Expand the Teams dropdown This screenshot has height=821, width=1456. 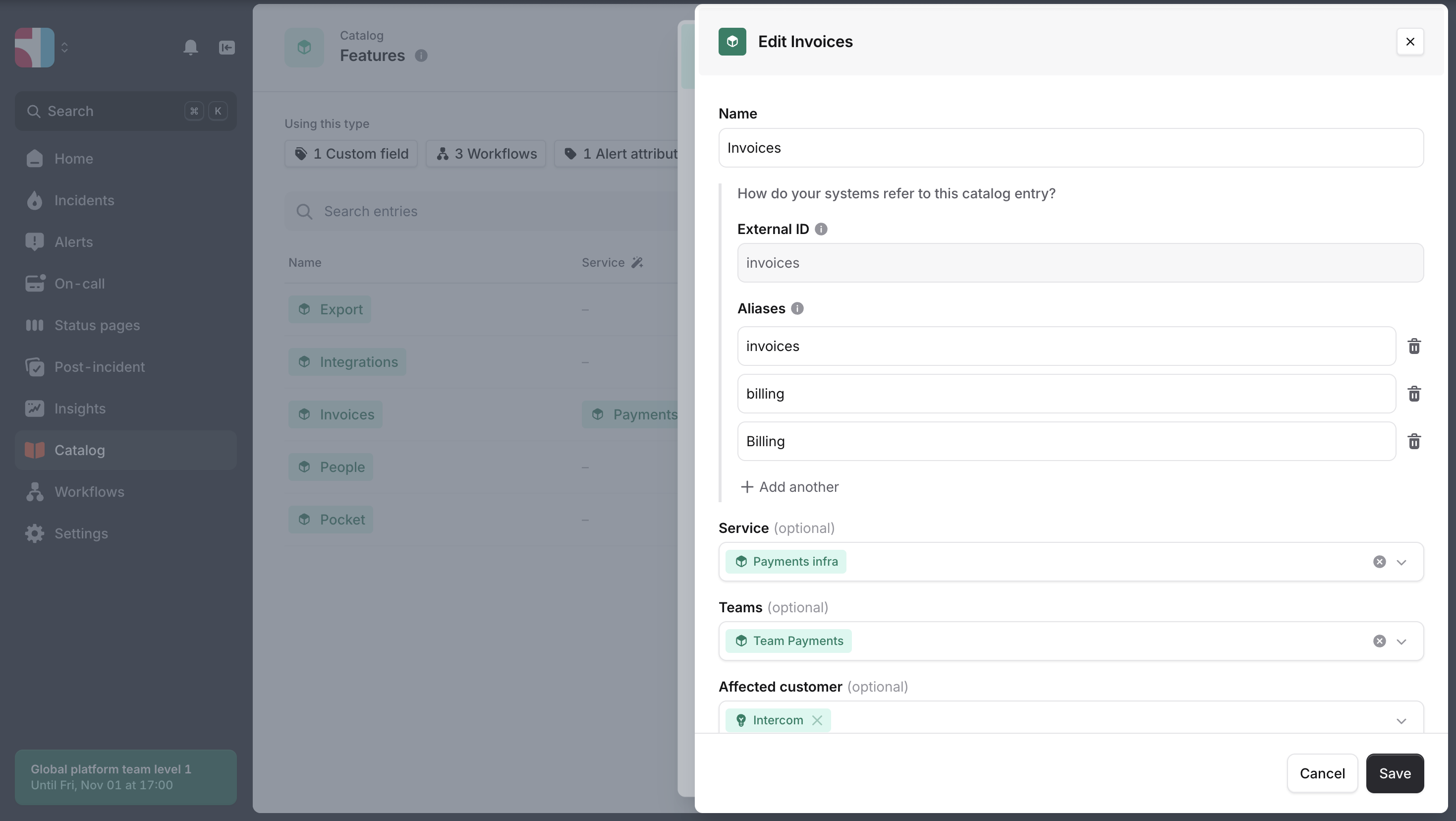(x=1401, y=641)
